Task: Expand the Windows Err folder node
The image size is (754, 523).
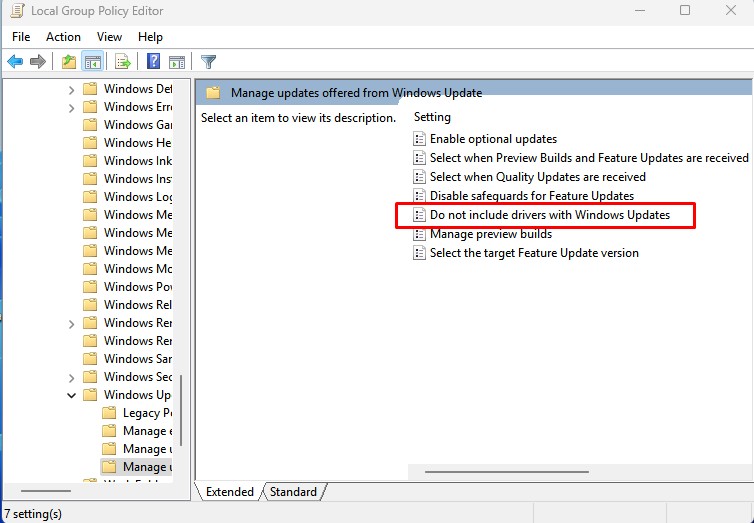Action: pyautogui.click(x=71, y=108)
